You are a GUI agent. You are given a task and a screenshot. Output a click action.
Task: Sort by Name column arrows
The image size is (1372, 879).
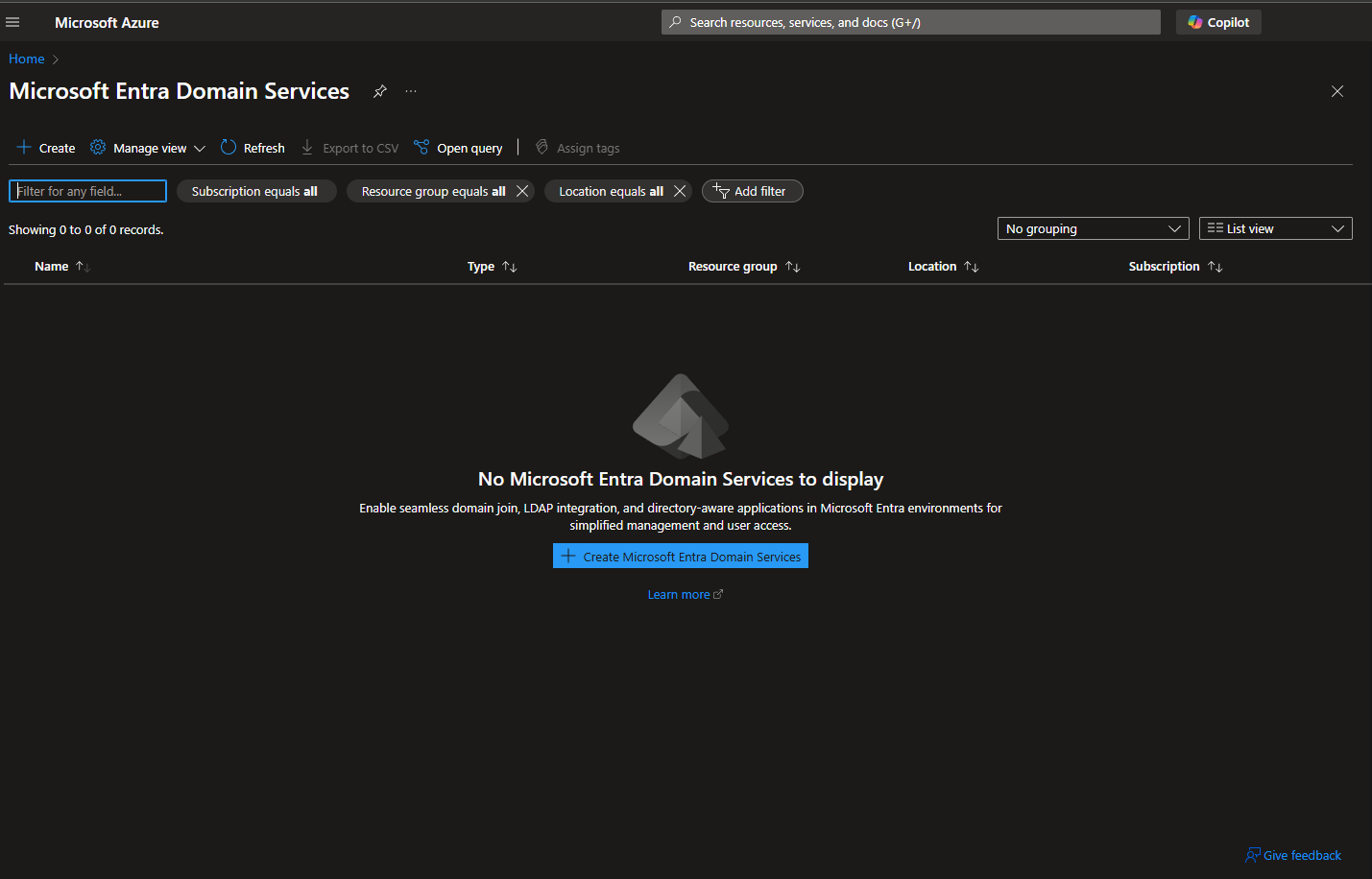pos(83,267)
